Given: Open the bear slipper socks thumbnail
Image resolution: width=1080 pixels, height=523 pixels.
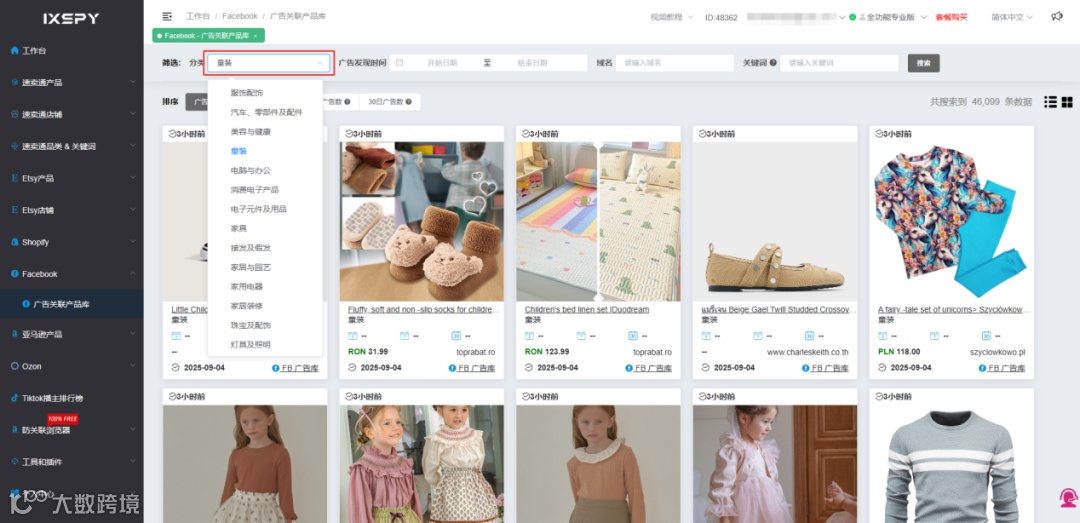Looking at the screenshot, I should pyautogui.click(x=422, y=222).
